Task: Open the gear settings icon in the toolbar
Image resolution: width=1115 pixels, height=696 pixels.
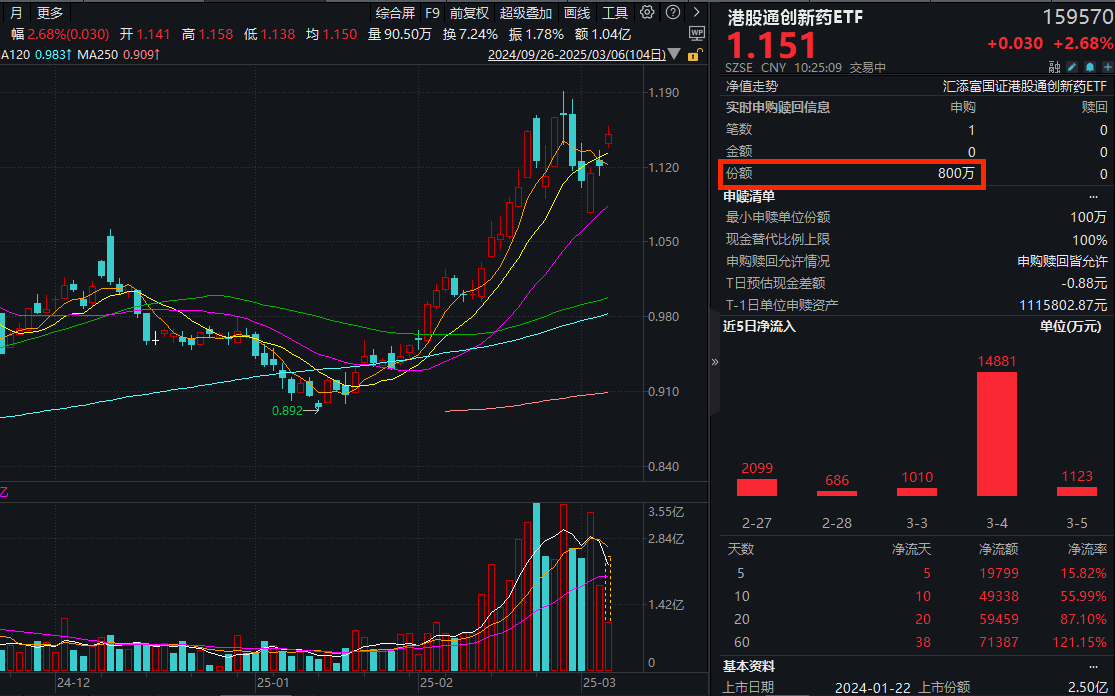Action: pyautogui.click(x=647, y=13)
